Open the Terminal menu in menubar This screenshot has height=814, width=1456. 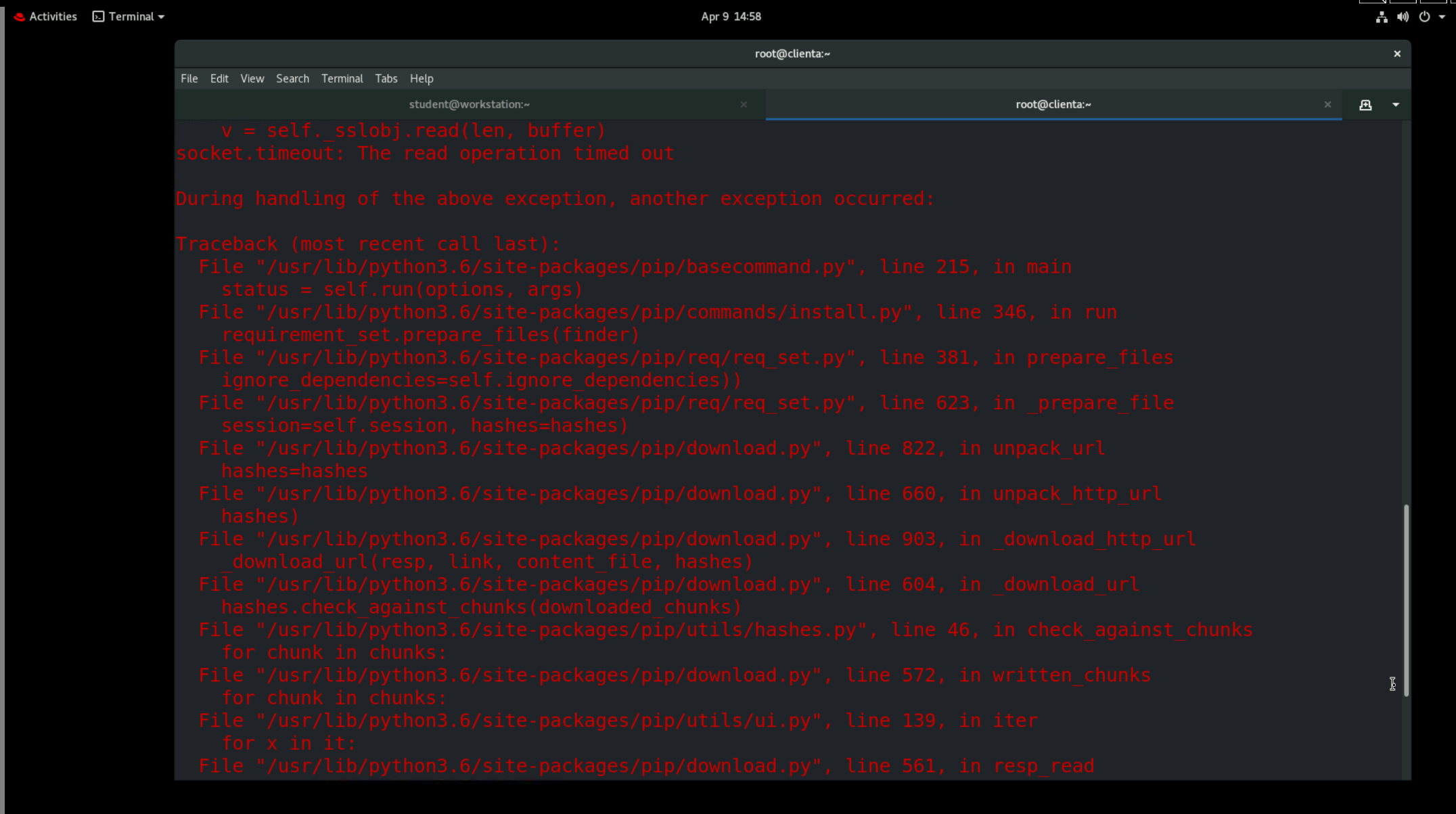point(342,78)
